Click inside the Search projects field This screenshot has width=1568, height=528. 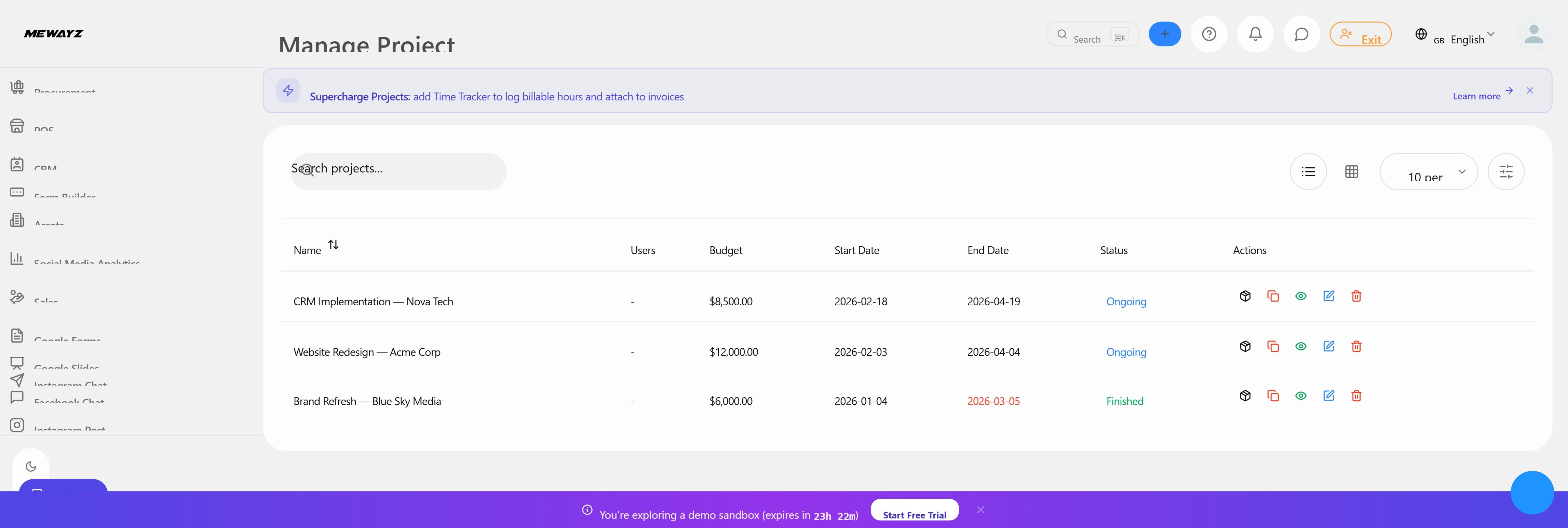click(x=397, y=170)
